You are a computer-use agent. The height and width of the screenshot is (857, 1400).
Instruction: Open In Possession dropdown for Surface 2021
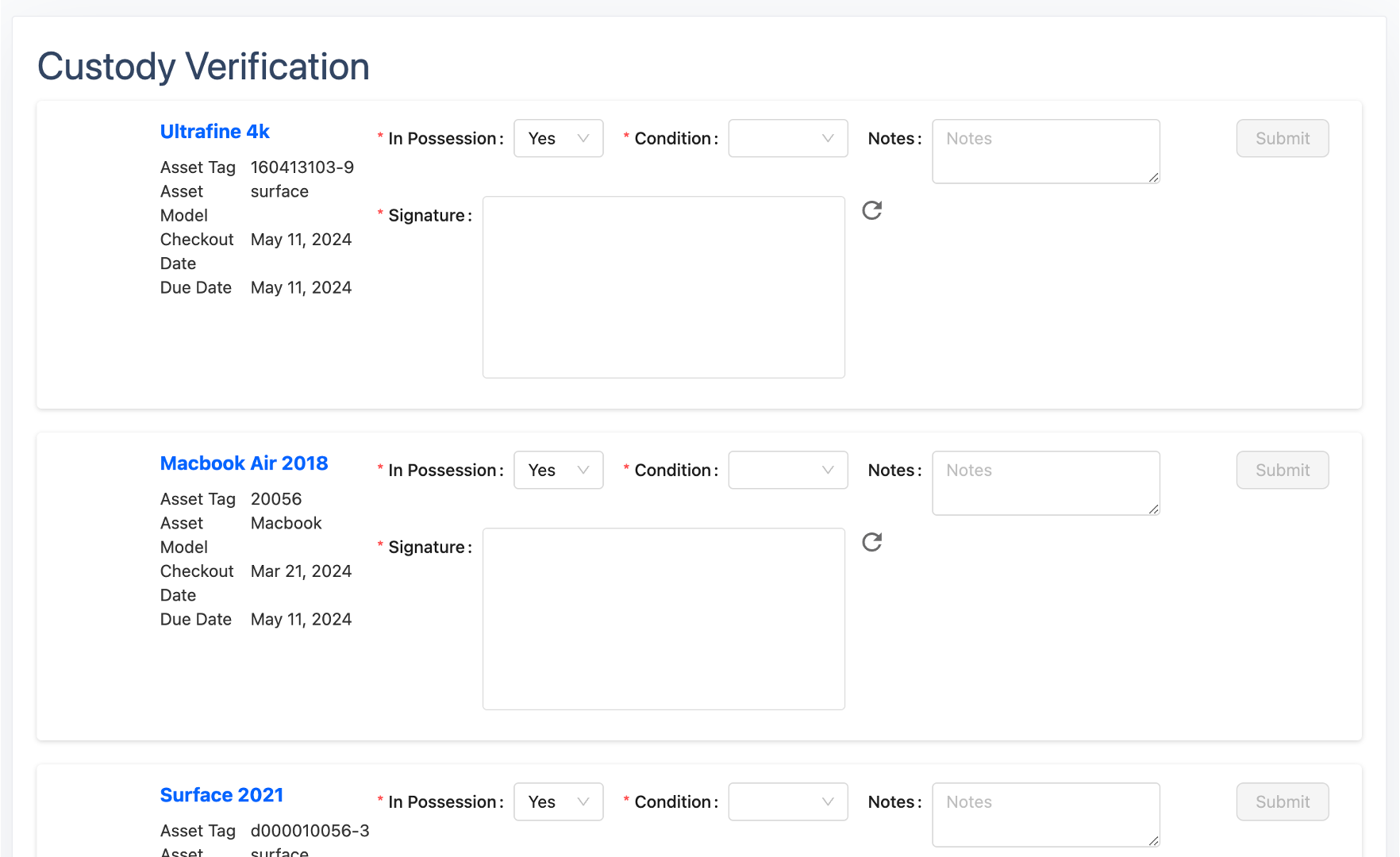pos(558,801)
